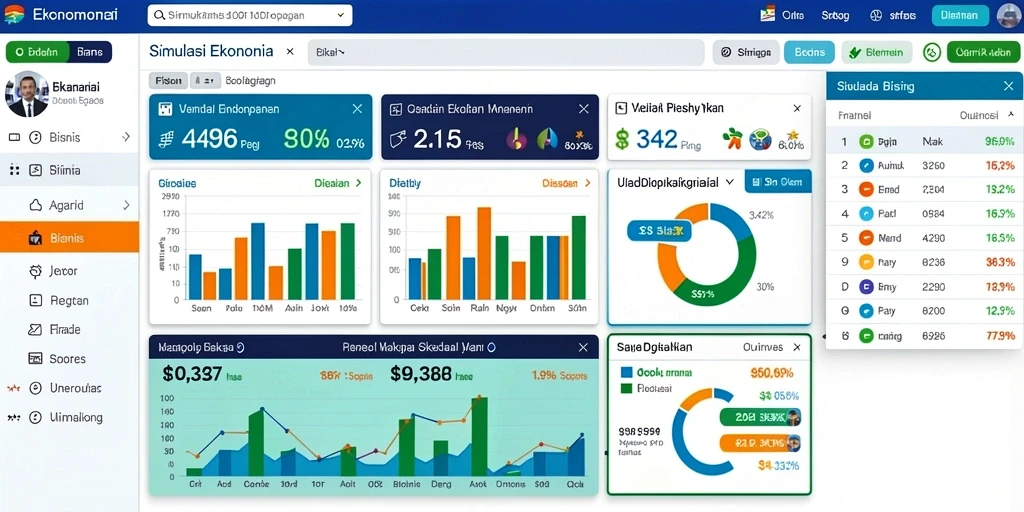Screen dimensions: 1024x512
Task: Click the green circular icon beside Oamrik button
Action: 933,52
